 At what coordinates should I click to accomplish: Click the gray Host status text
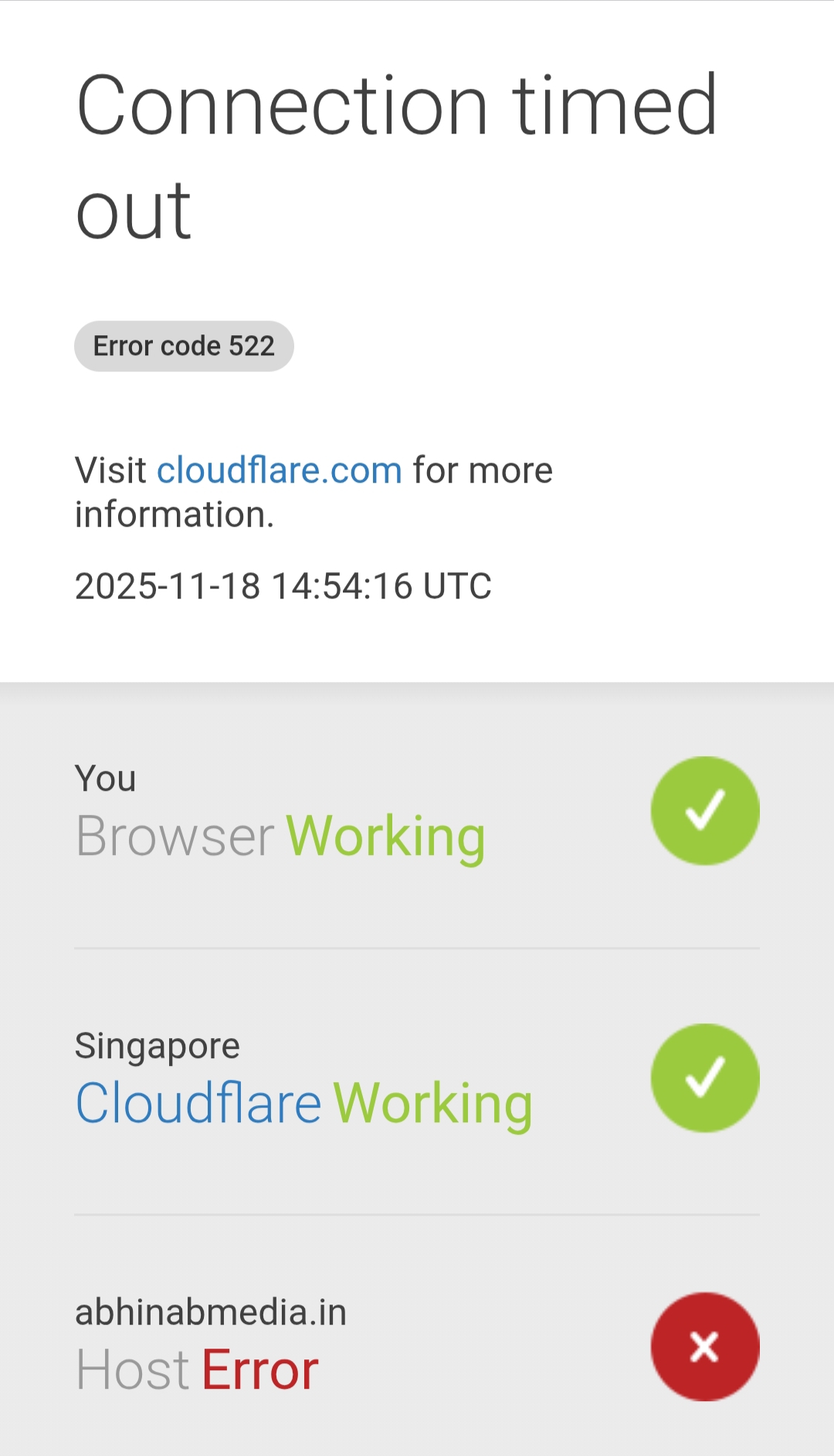point(132,1370)
